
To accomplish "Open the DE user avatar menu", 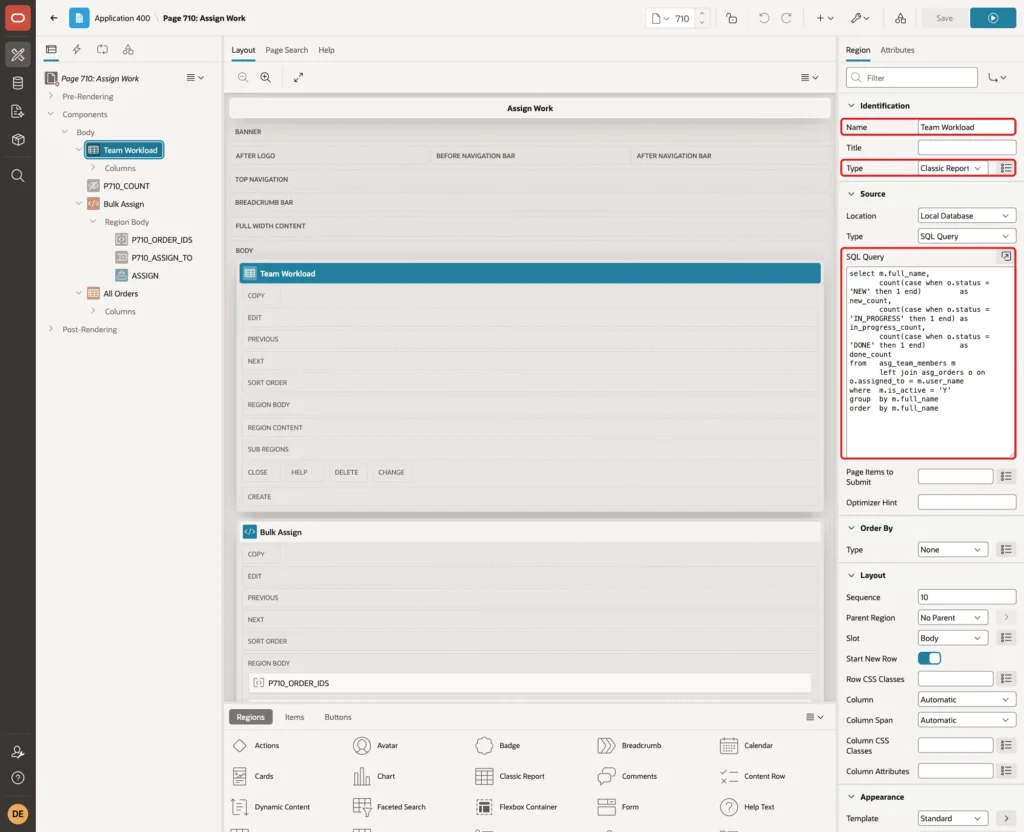I will pos(18,814).
